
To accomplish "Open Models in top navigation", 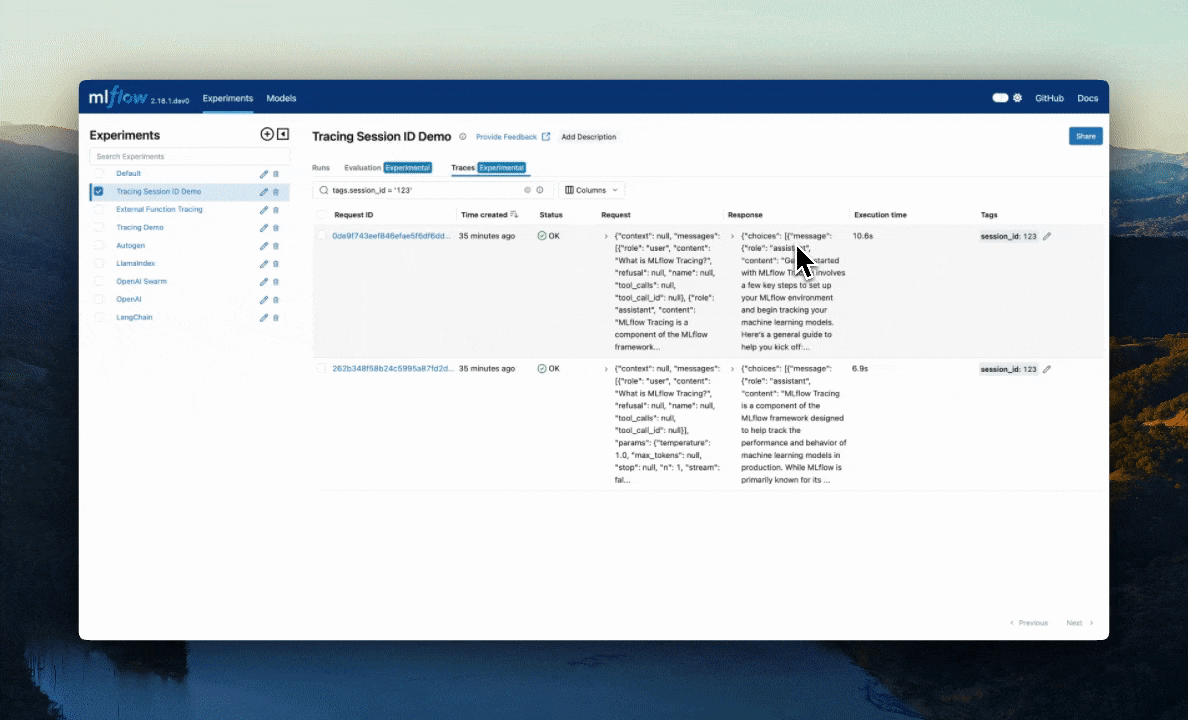I will [x=281, y=99].
